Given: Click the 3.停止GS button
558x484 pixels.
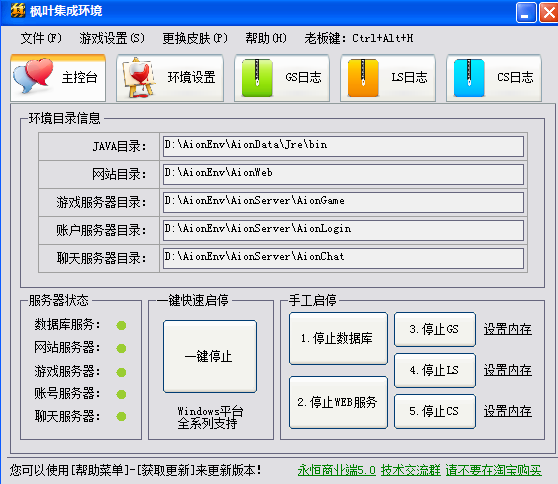Looking at the screenshot, I should coord(435,329).
